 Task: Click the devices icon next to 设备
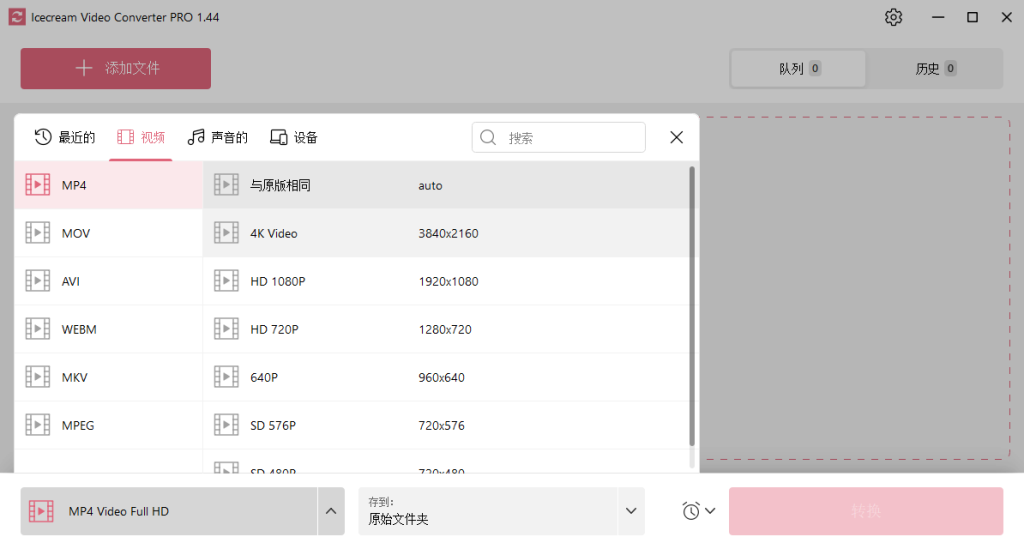[x=279, y=137]
